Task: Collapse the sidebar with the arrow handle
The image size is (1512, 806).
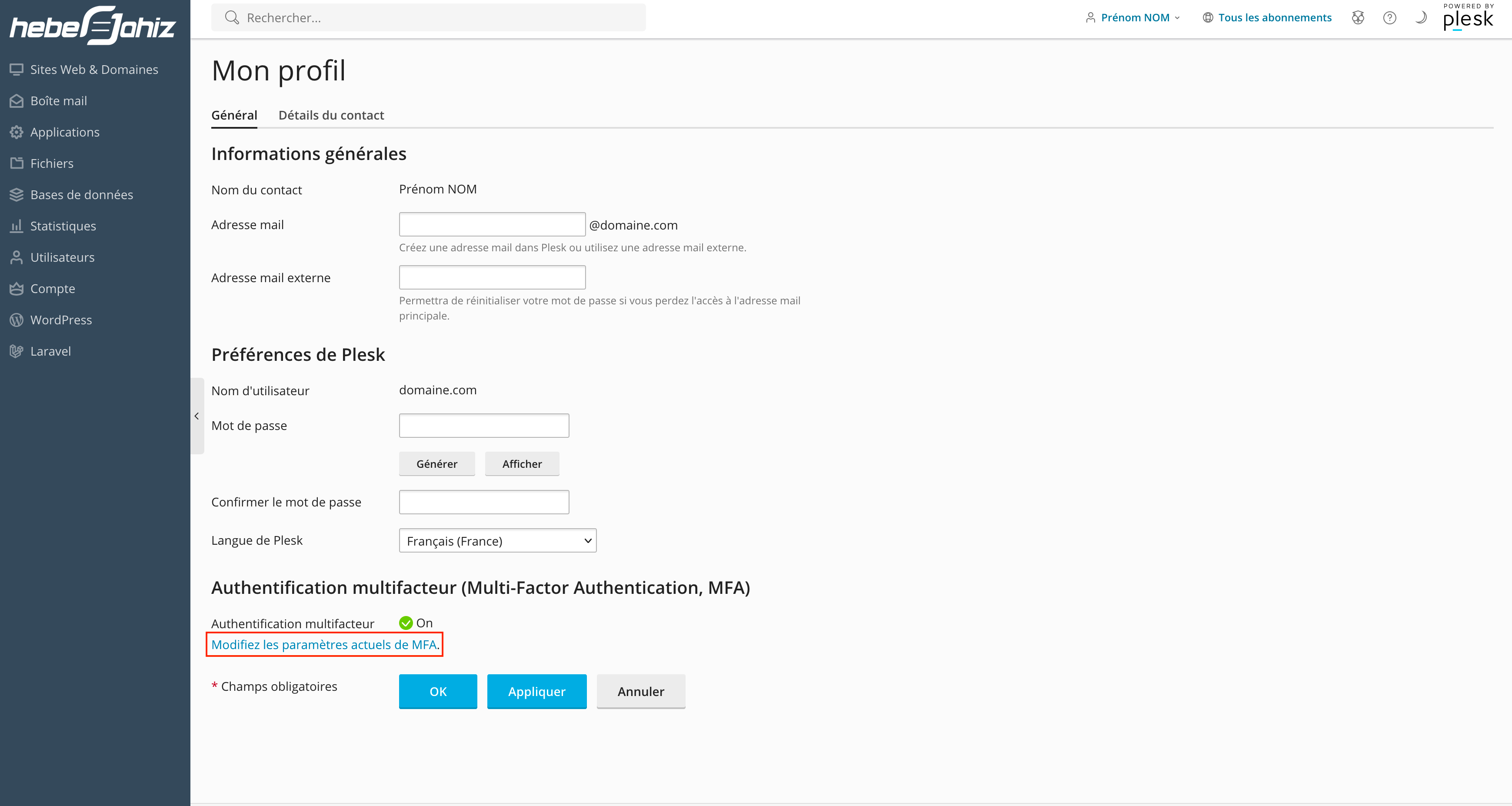Action: pyautogui.click(x=197, y=416)
